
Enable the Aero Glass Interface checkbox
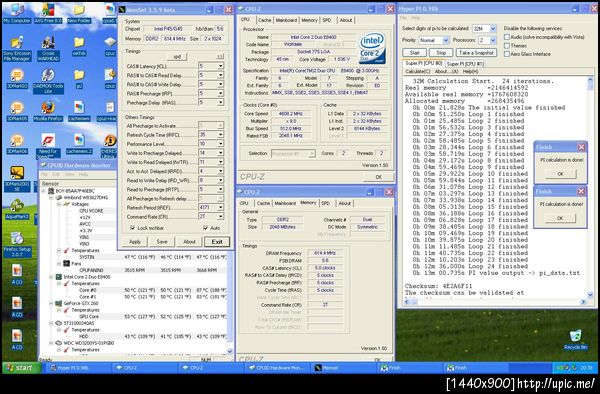(507, 54)
